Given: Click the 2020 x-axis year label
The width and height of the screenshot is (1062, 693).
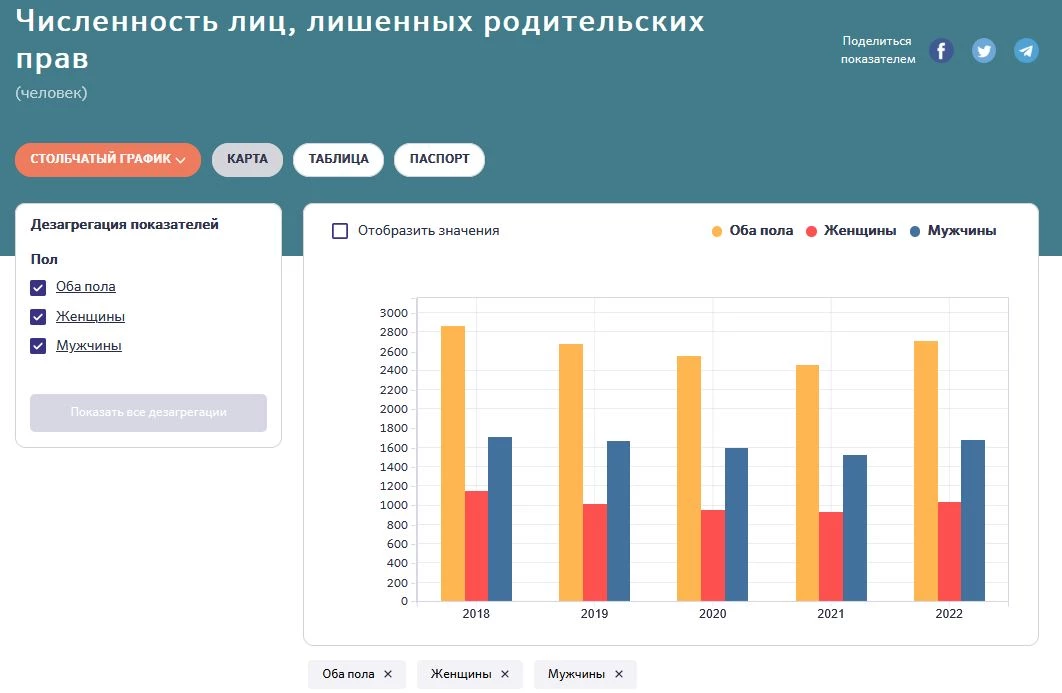Looking at the screenshot, I should point(713,614).
